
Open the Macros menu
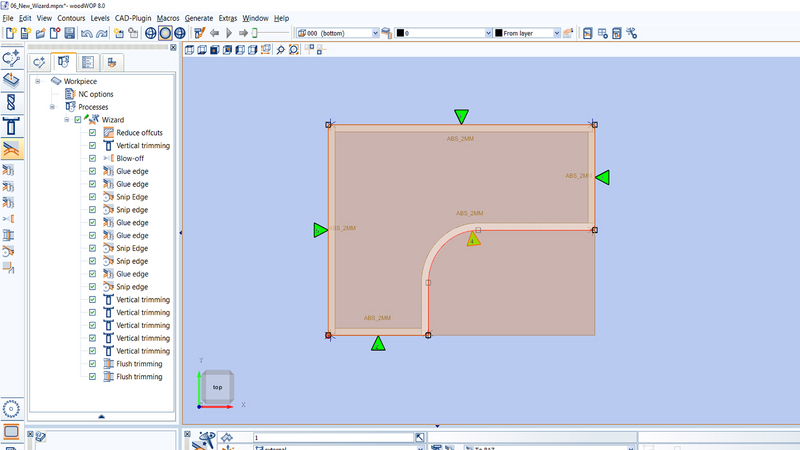point(168,18)
